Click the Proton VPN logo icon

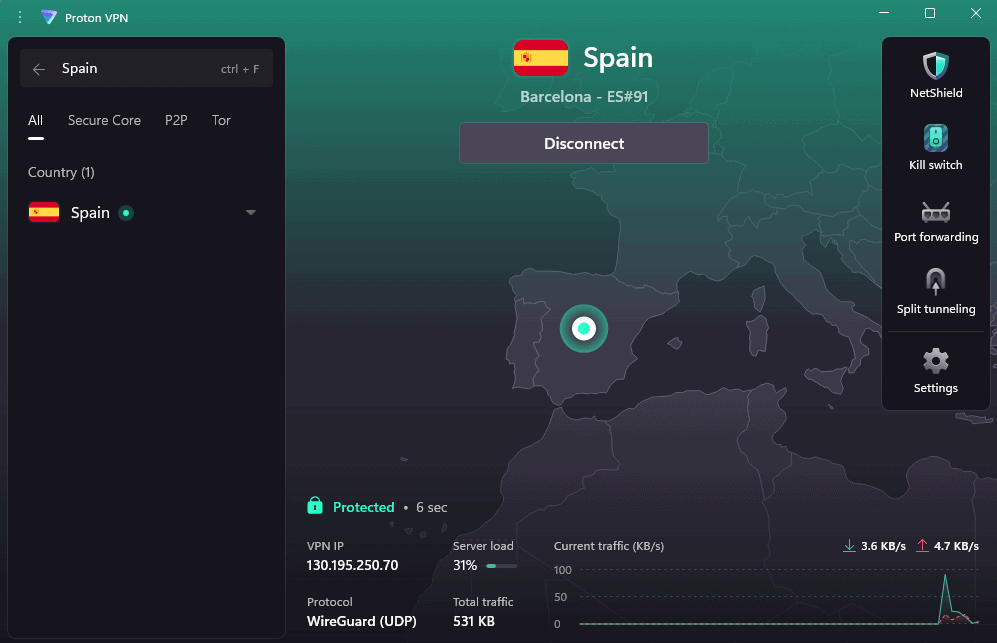coord(49,17)
